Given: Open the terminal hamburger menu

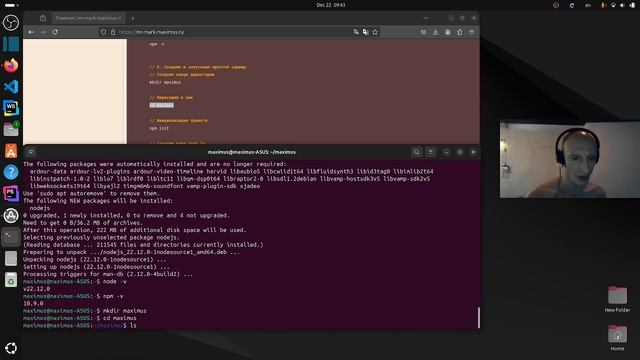Looking at the screenshot, I should [x=430, y=152].
